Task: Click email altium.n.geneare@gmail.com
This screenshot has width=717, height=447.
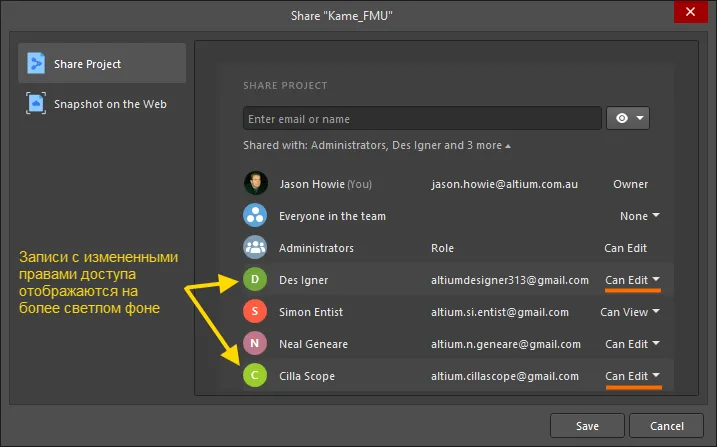Action: (506, 344)
